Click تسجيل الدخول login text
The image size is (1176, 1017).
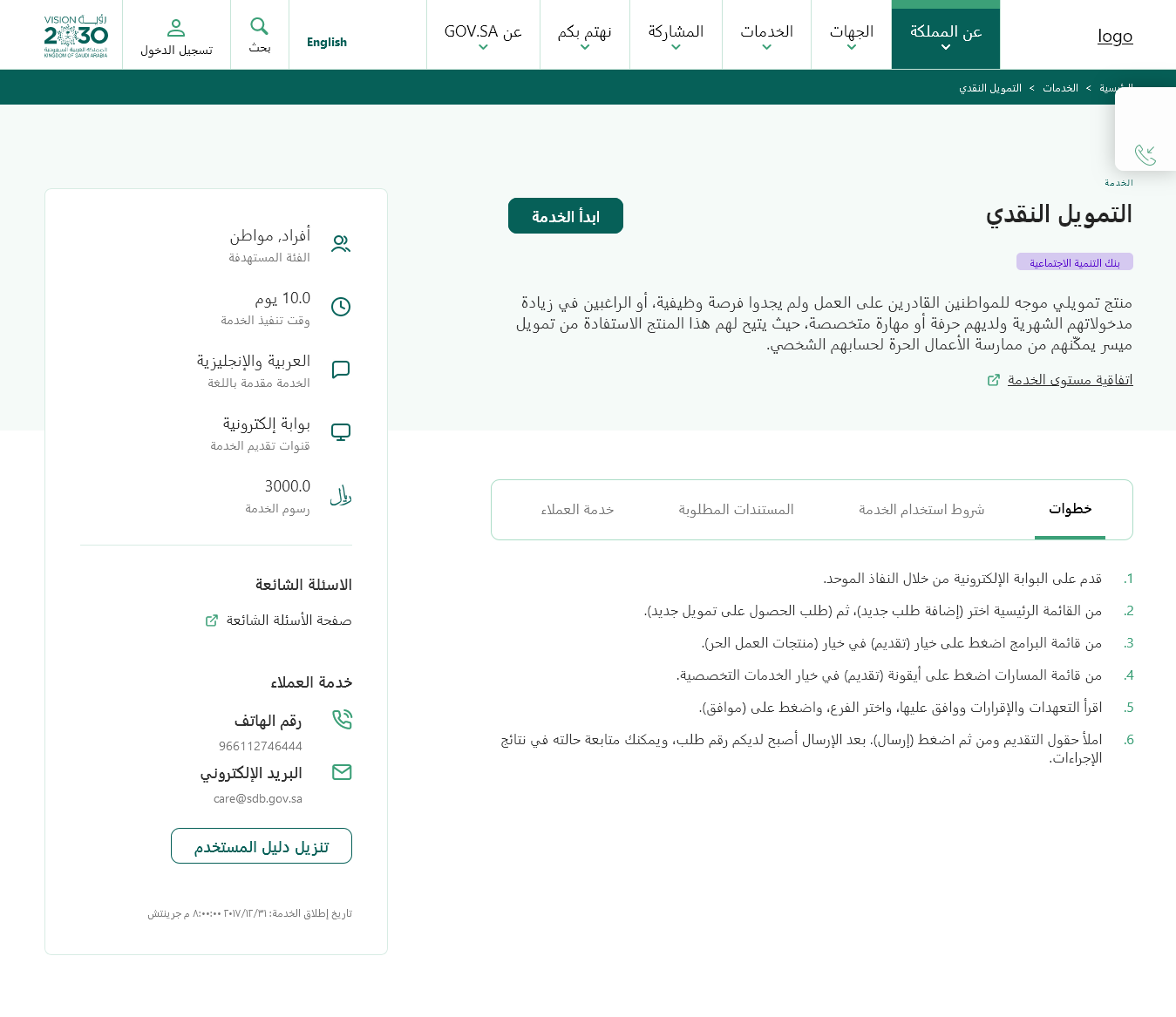[176, 50]
